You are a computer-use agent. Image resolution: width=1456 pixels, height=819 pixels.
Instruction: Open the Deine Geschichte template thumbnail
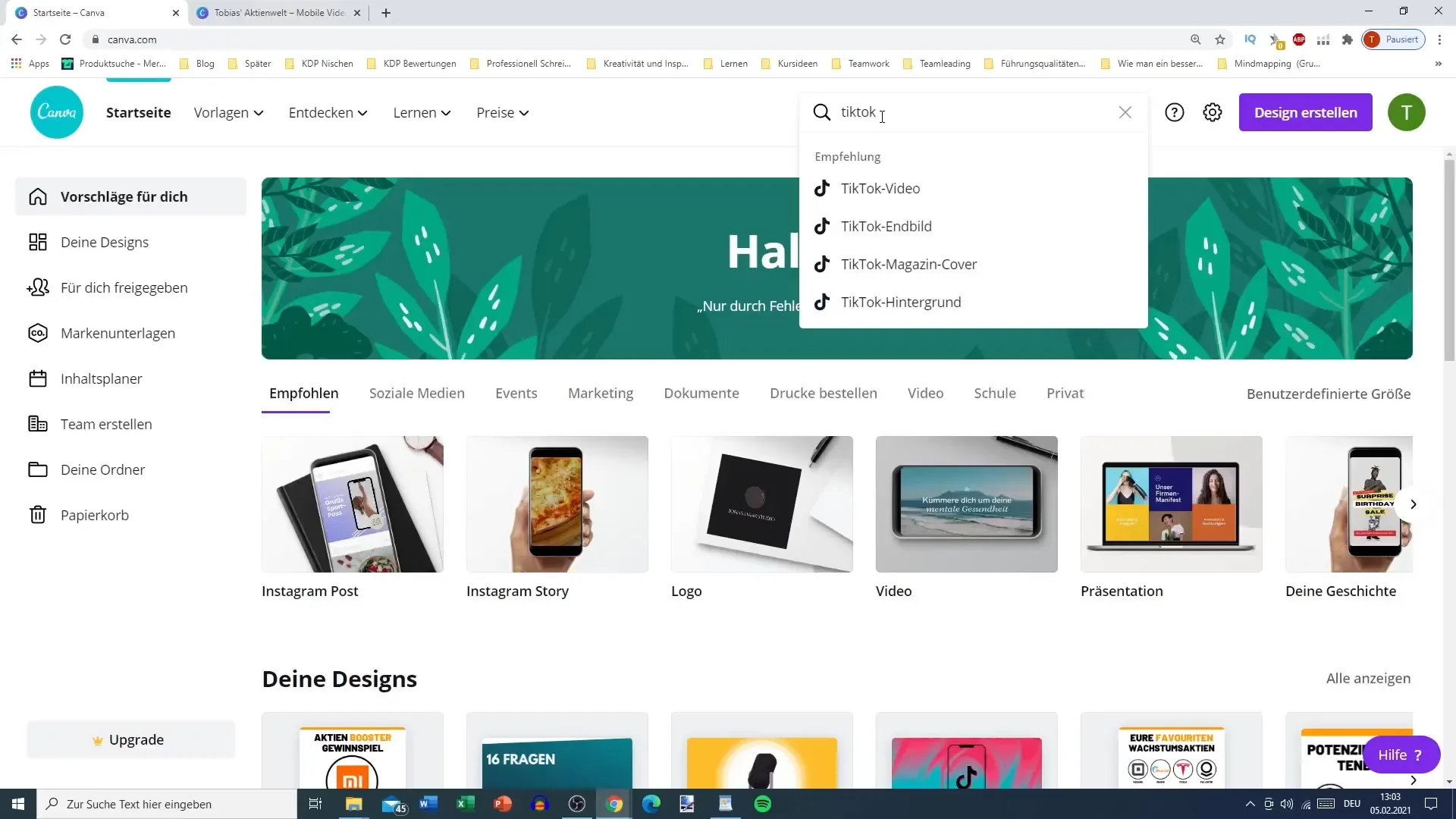1349,504
